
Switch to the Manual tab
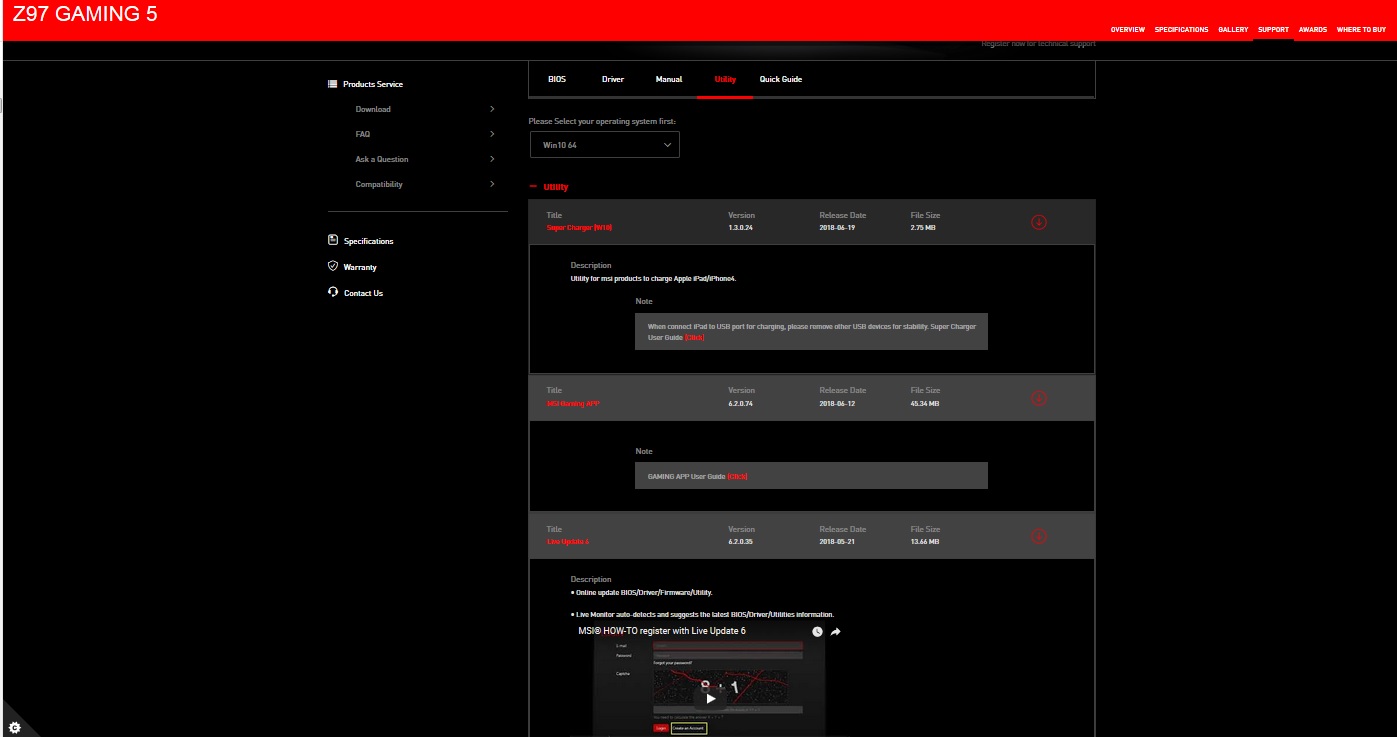669,79
